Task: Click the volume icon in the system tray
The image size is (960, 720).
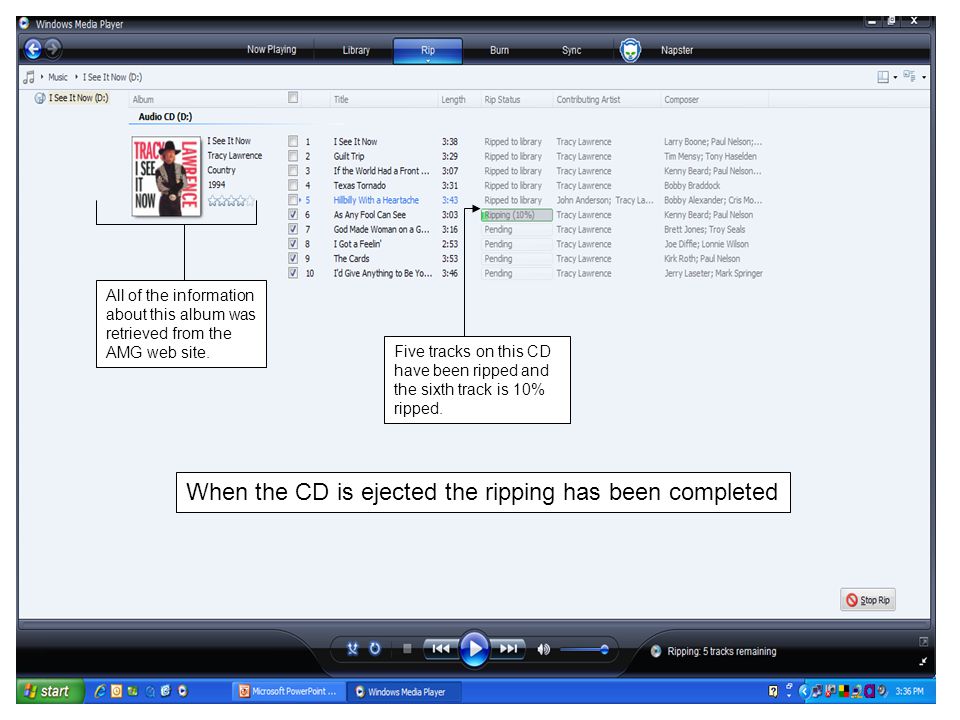Action: tap(882, 691)
